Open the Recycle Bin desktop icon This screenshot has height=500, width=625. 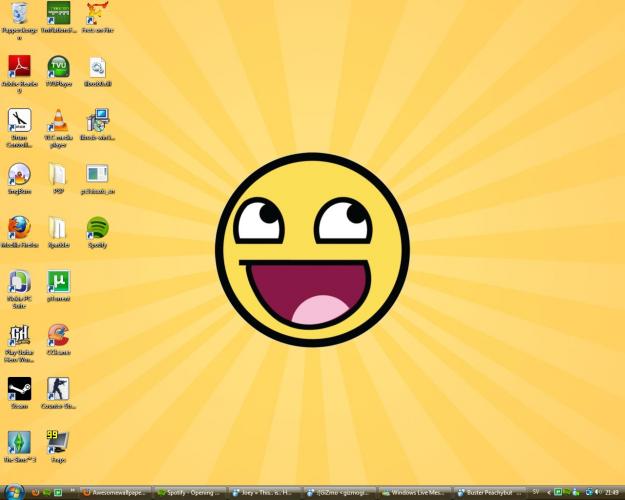coord(19,14)
